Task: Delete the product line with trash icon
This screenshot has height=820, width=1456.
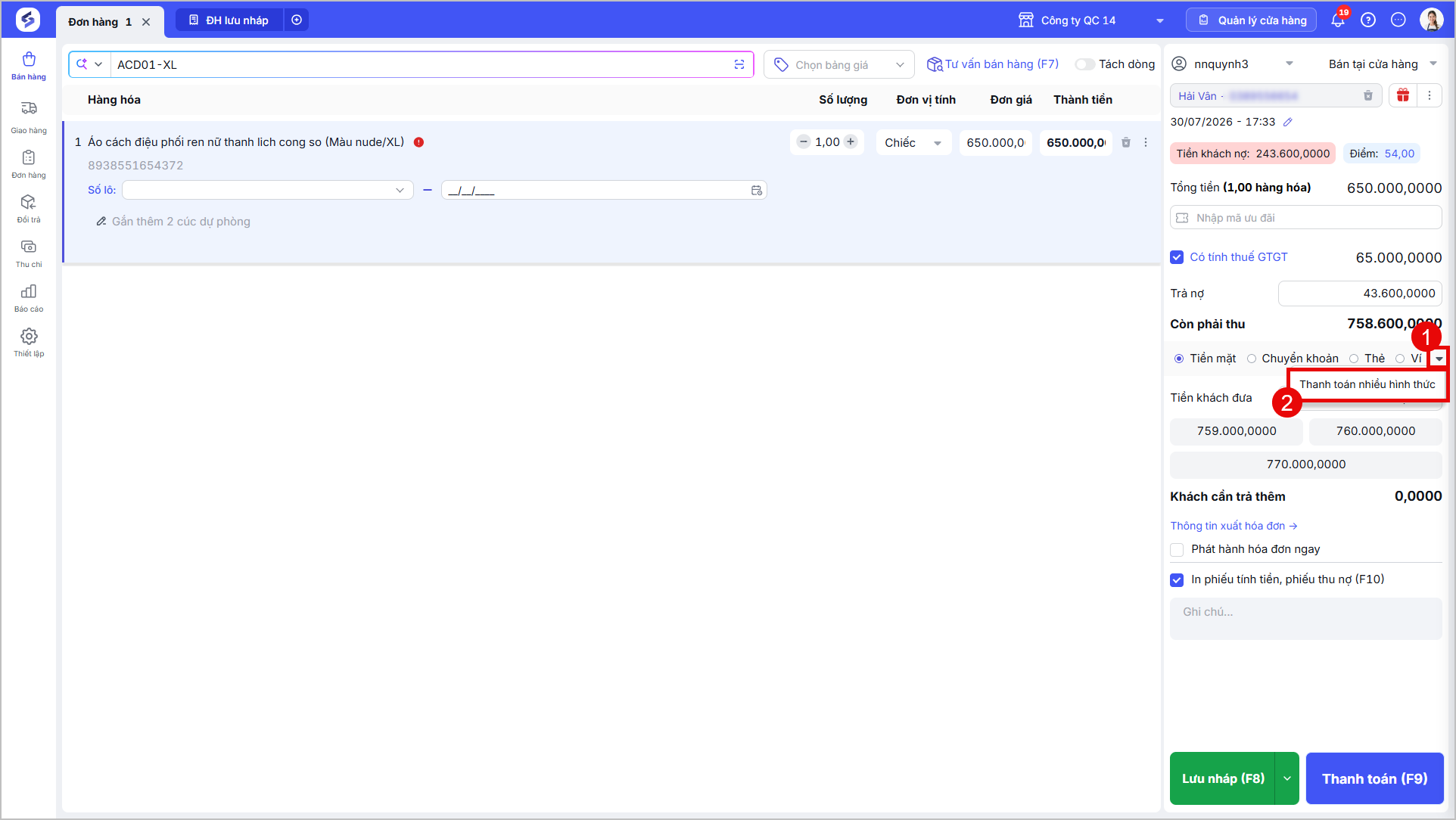Action: [1125, 142]
